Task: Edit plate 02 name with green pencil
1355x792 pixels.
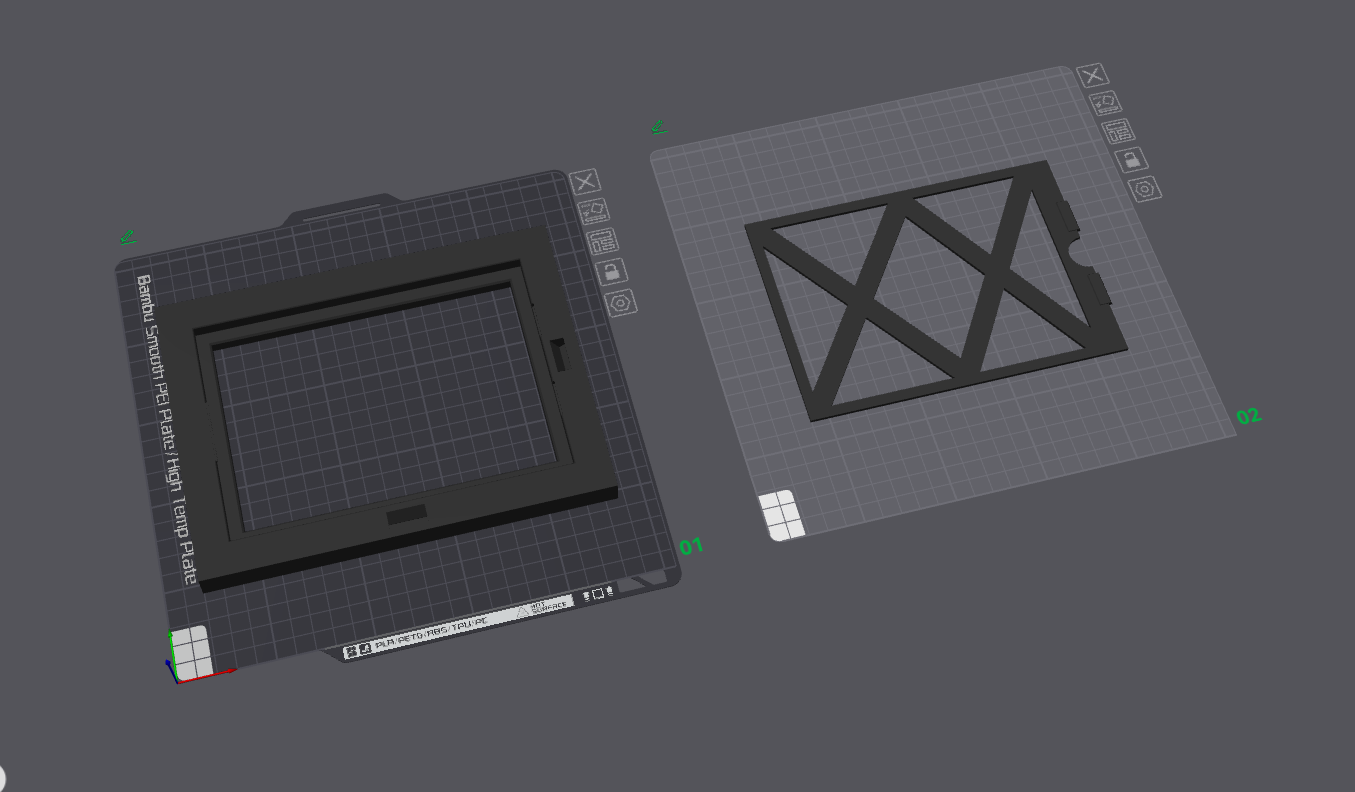Action: click(x=659, y=127)
